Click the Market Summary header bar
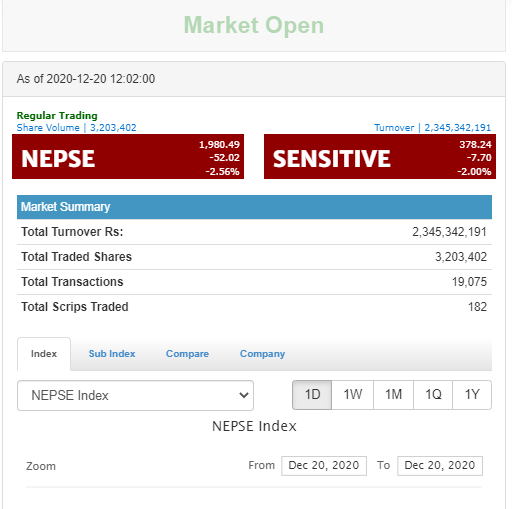This screenshot has height=509, width=512. click(254, 207)
